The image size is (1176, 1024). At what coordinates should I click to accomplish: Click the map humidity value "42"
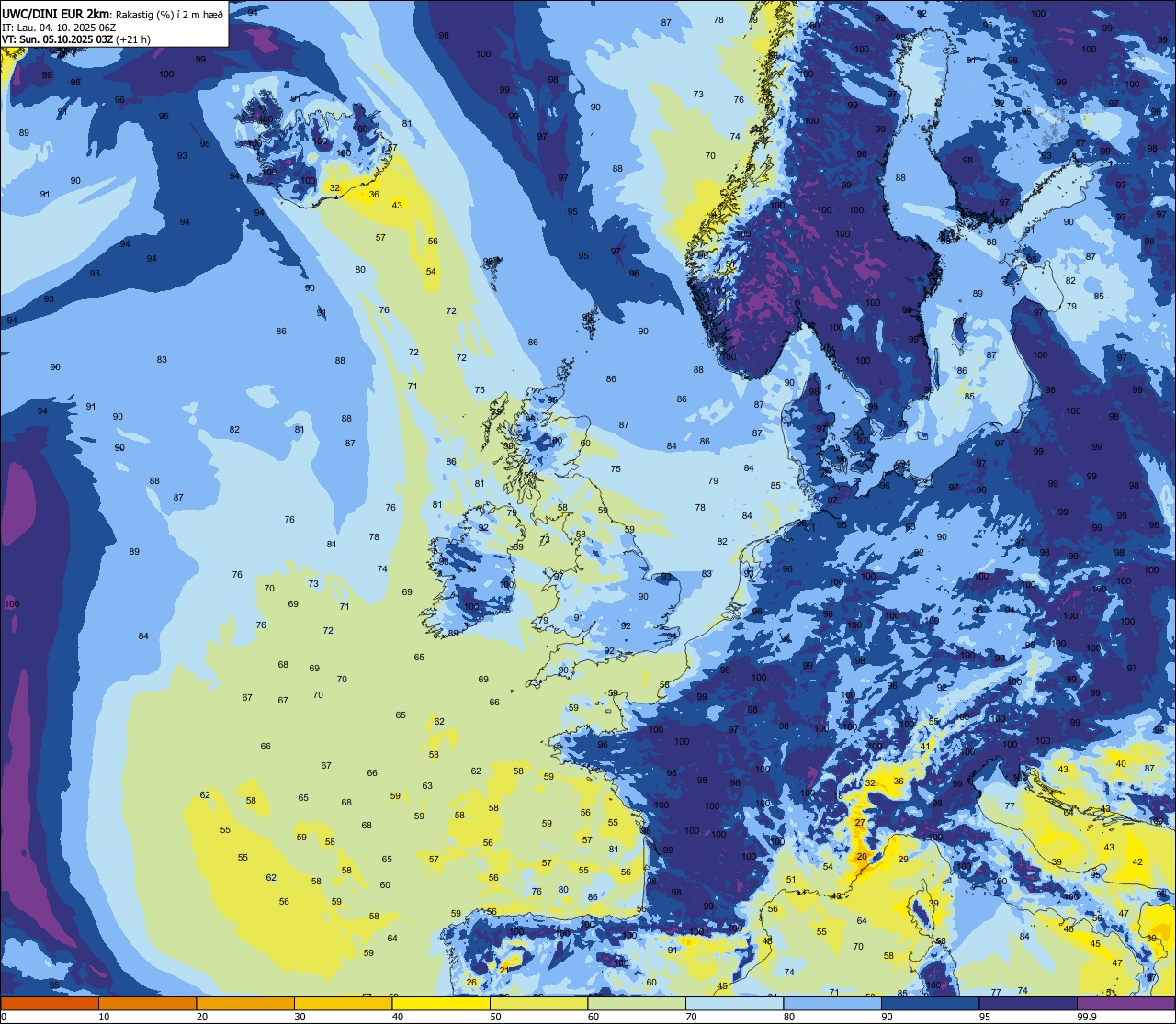(x=1137, y=861)
